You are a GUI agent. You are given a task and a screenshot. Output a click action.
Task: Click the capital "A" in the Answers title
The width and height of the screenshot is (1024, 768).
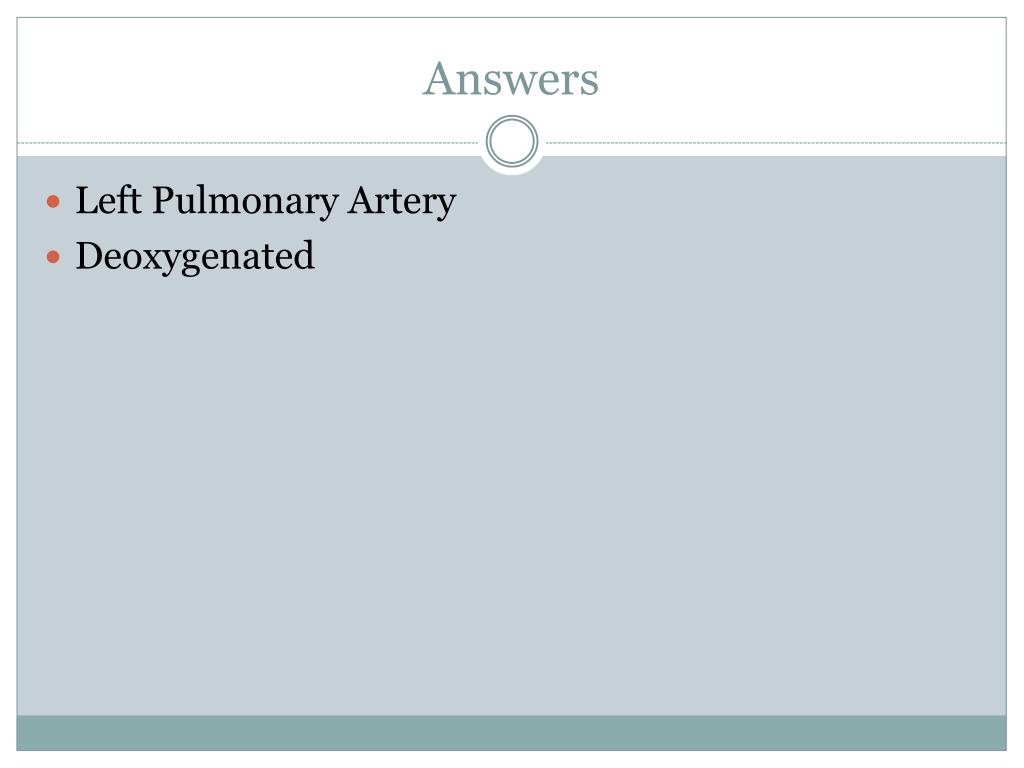pyautogui.click(x=438, y=78)
